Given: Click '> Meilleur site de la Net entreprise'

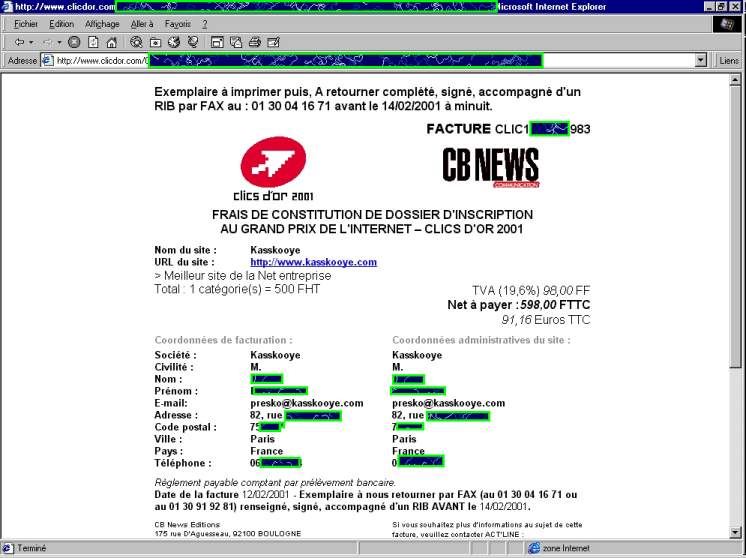Looking at the screenshot, I should pos(243,275).
